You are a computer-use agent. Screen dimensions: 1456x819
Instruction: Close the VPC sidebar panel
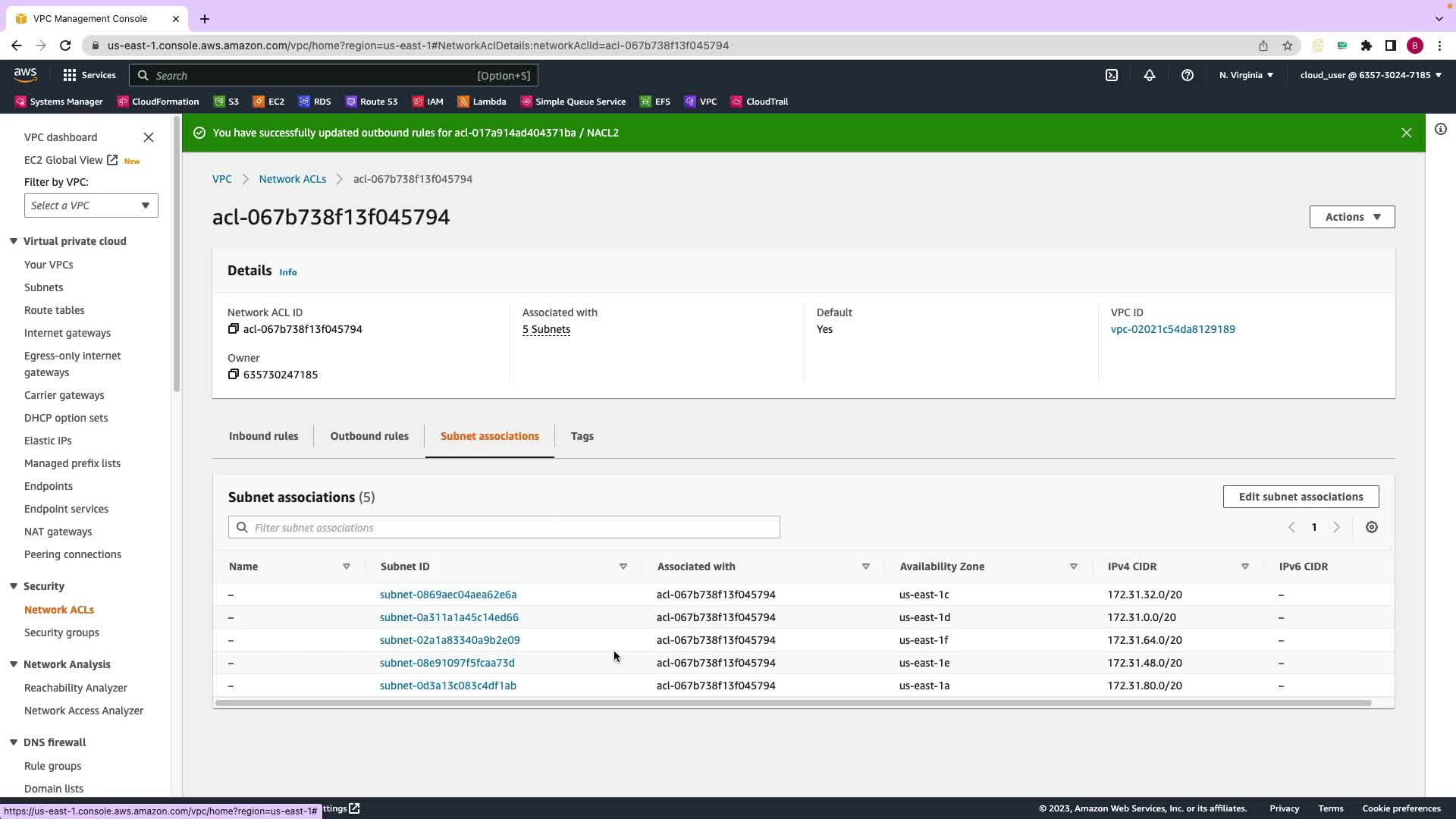pos(149,137)
